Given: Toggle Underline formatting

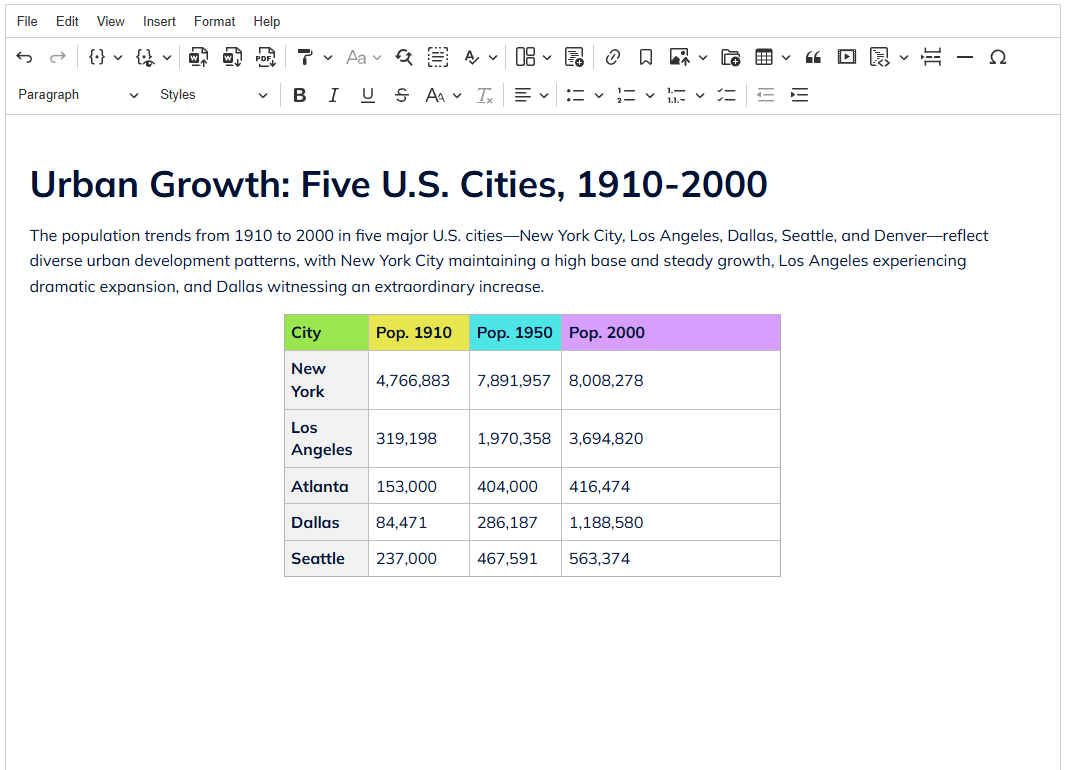Looking at the screenshot, I should point(367,95).
